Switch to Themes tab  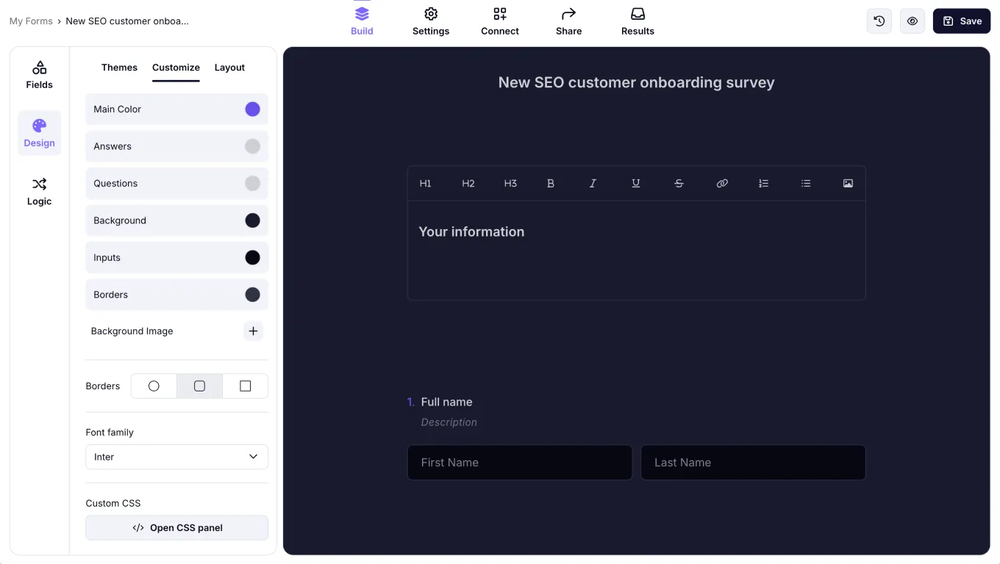(119, 68)
